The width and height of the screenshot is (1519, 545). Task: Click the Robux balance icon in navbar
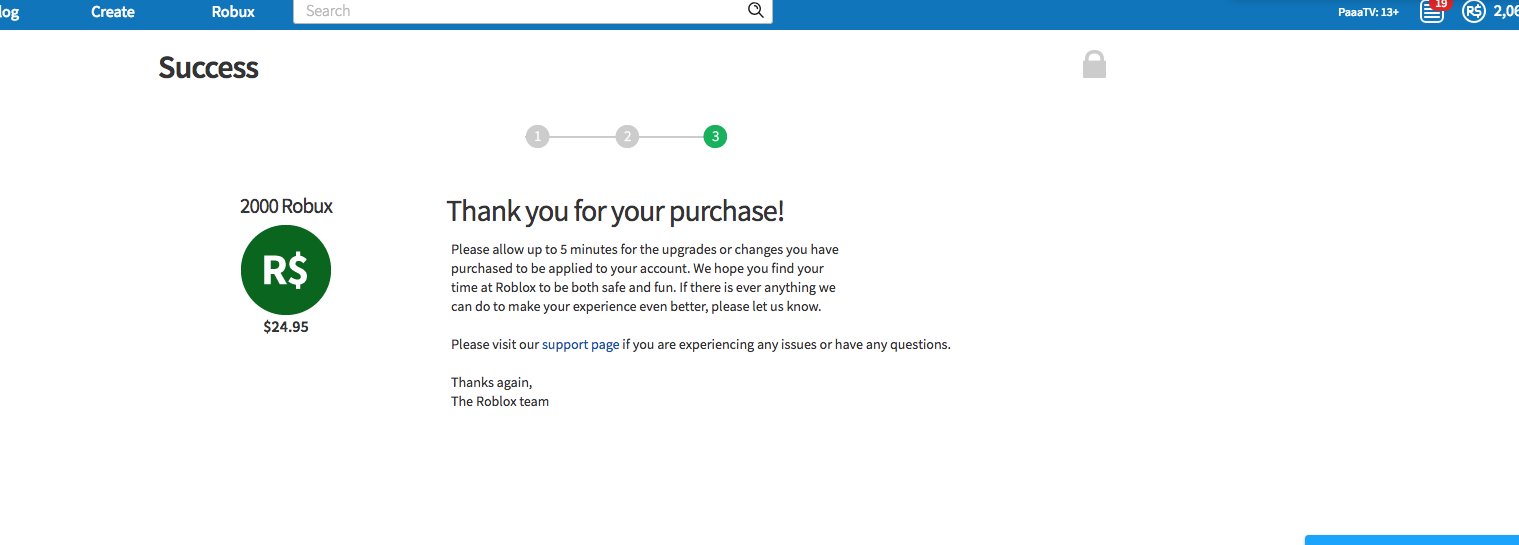pos(1473,12)
